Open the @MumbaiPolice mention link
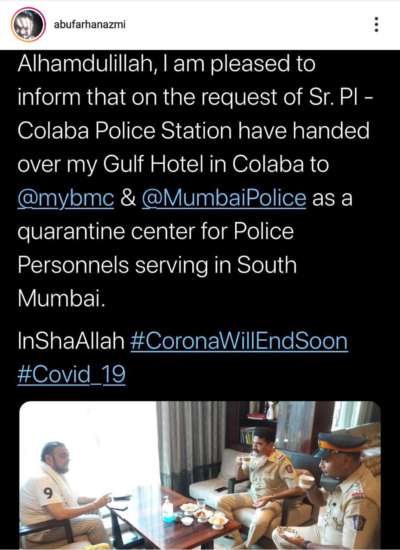The width and height of the screenshot is (400, 550). 224,199
